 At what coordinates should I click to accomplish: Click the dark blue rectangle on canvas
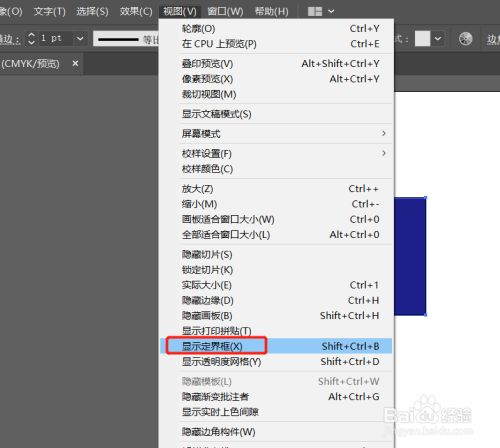[x=410, y=256]
